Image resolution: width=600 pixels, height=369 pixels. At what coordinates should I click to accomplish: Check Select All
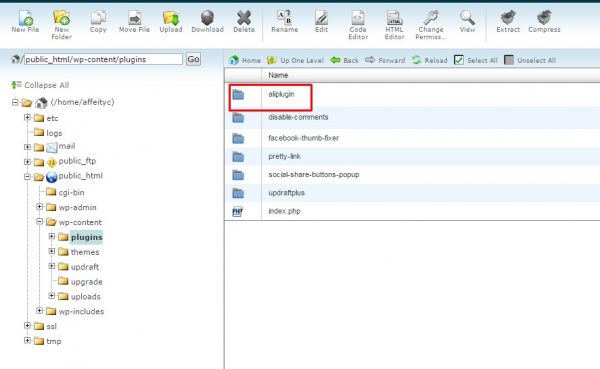tap(476, 60)
